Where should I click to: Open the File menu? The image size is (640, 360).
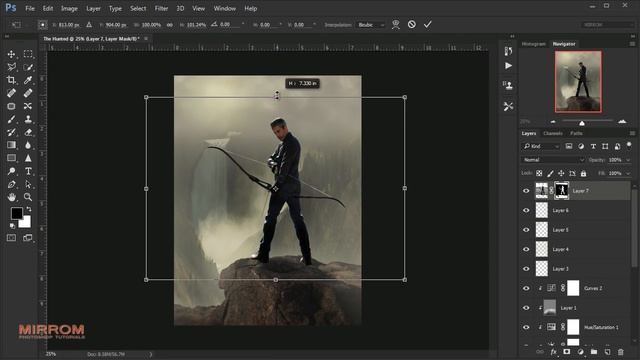click(x=30, y=8)
